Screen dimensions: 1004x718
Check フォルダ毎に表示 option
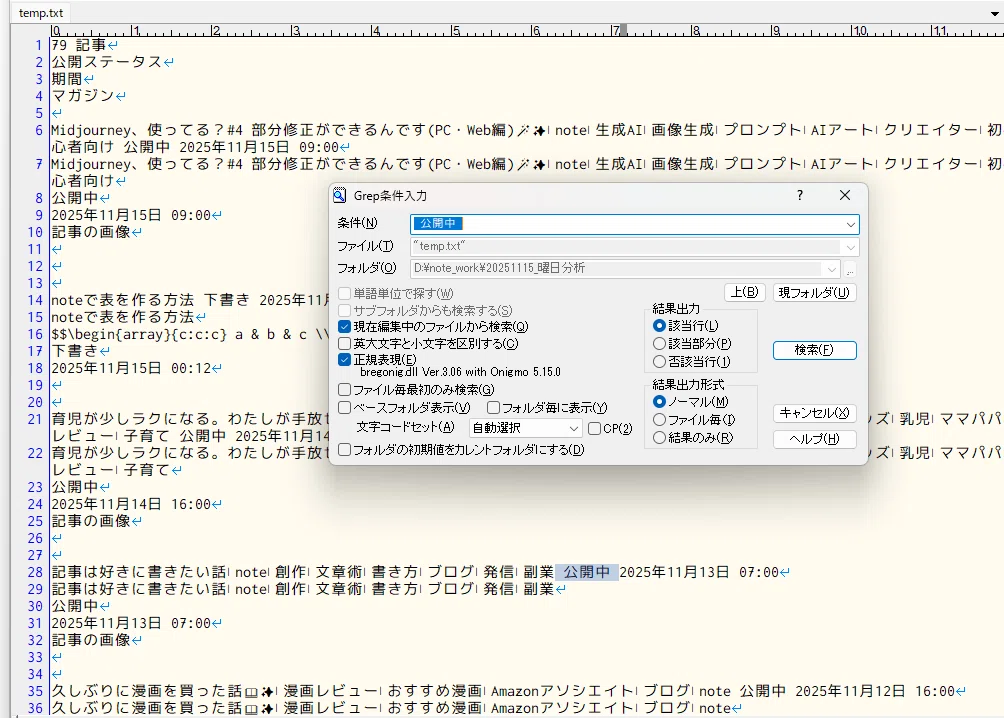tap(494, 407)
